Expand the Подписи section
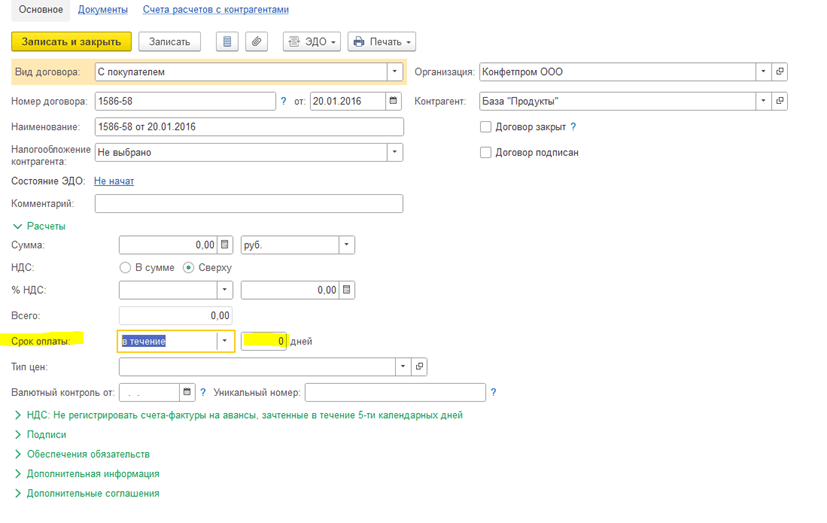The image size is (827, 523). [x=40, y=435]
